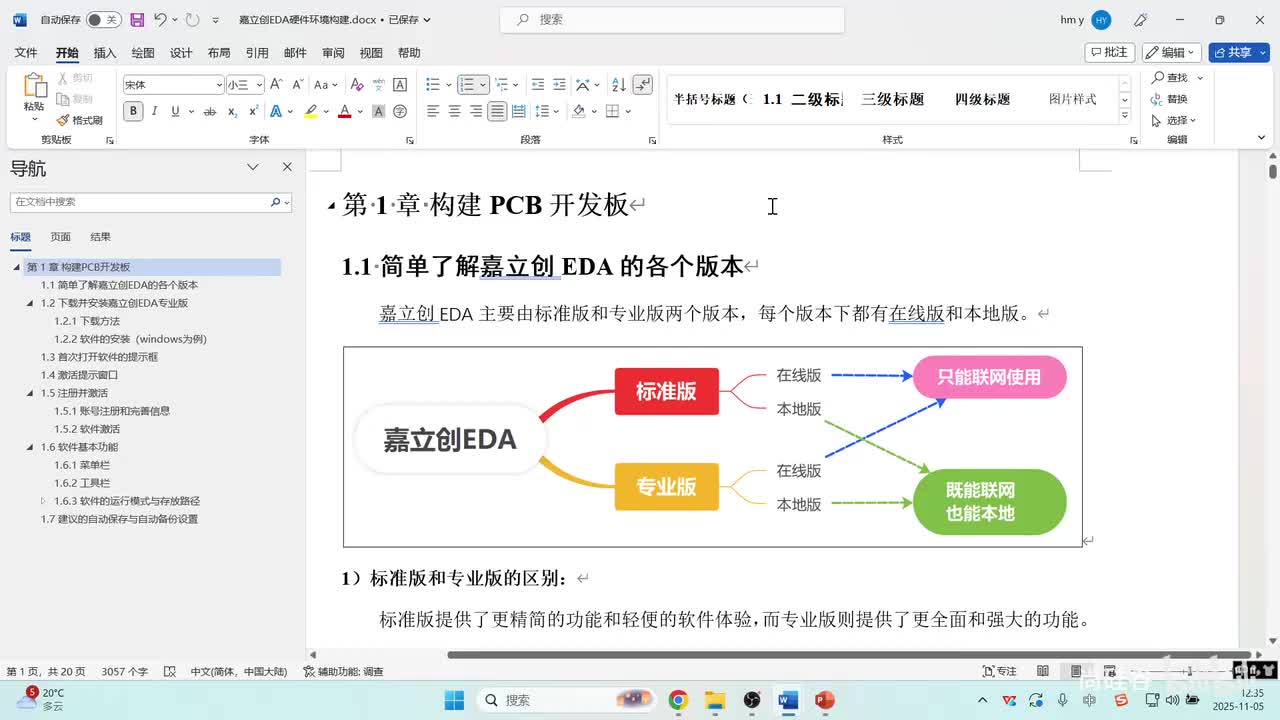Screen dimensions: 1280x720
Task: Apply the 三级标题 style
Action: [893, 99]
